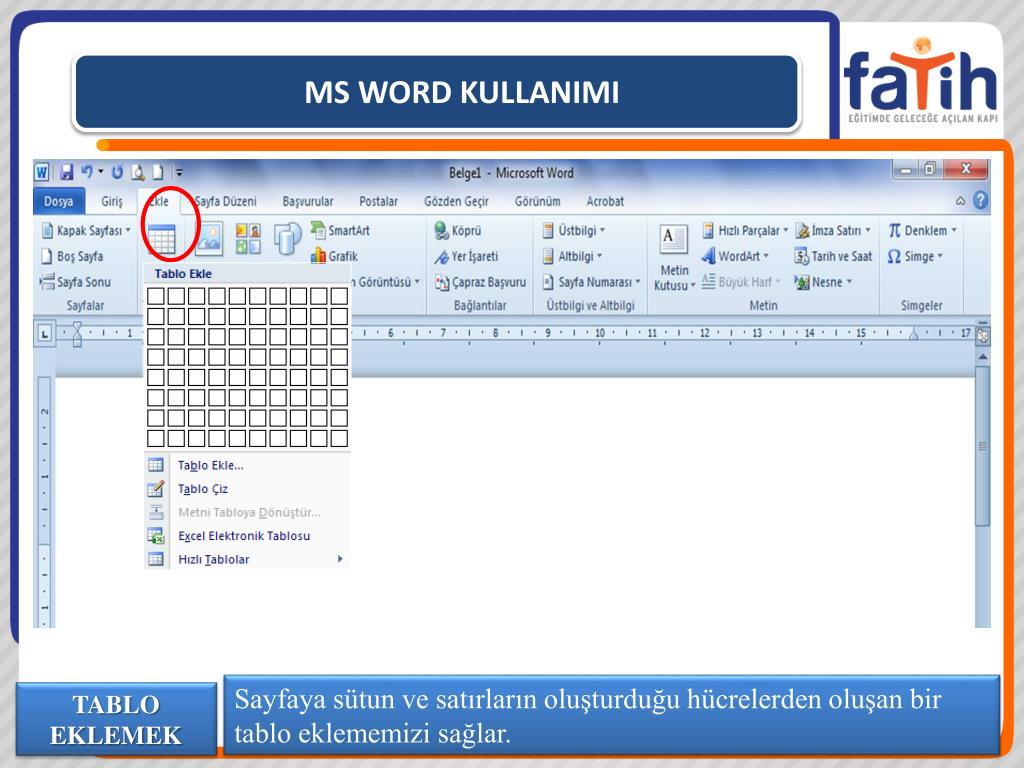
Task: Click the Redo icon in quick access toolbar
Action: pyautogui.click(x=118, y=172)
